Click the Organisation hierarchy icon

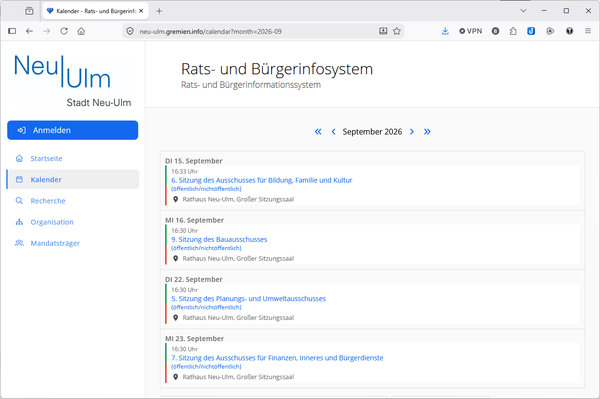pyautogui.click(x=19, y=222)
